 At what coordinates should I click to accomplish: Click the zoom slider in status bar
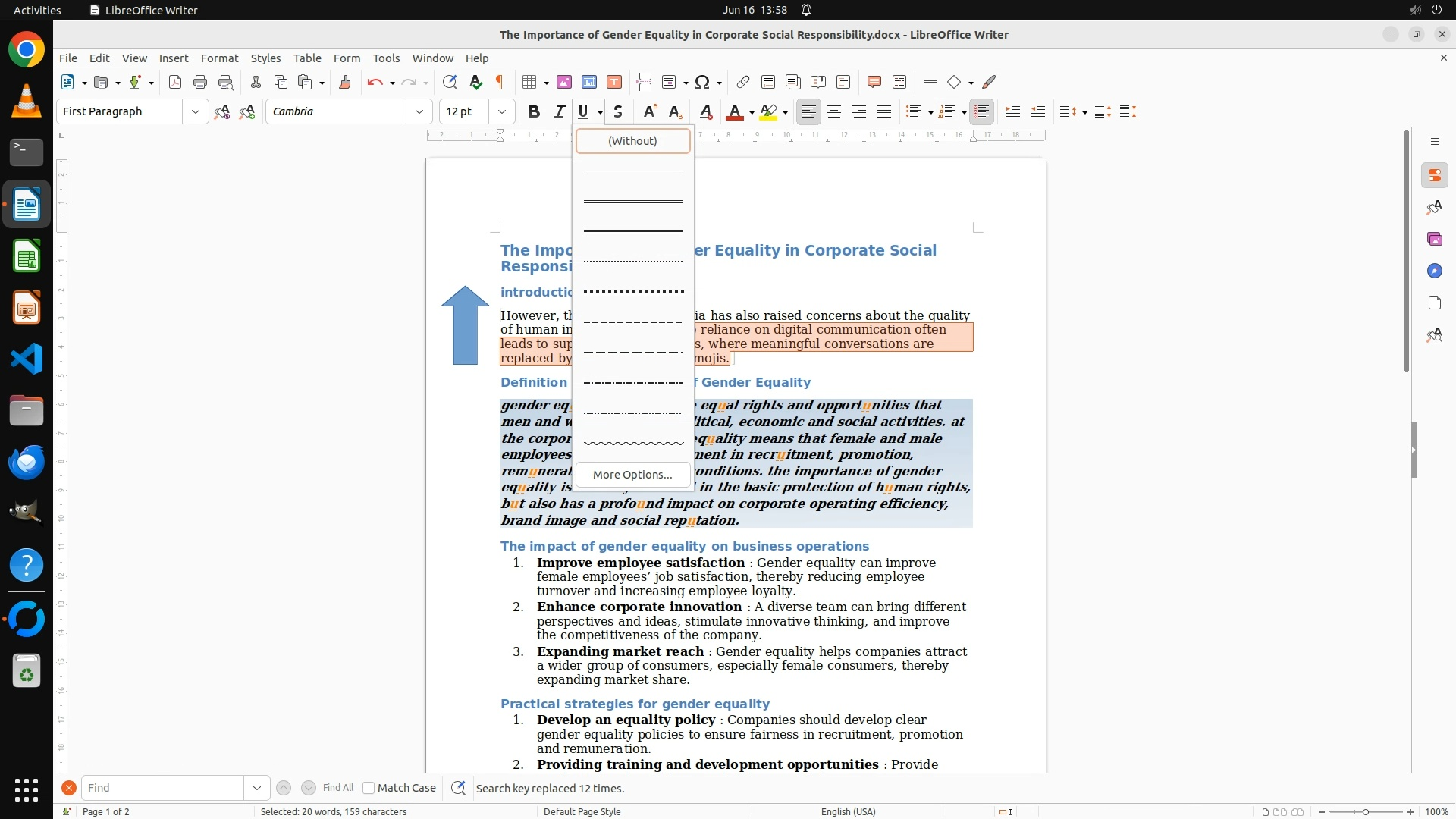coord(1365,811)
